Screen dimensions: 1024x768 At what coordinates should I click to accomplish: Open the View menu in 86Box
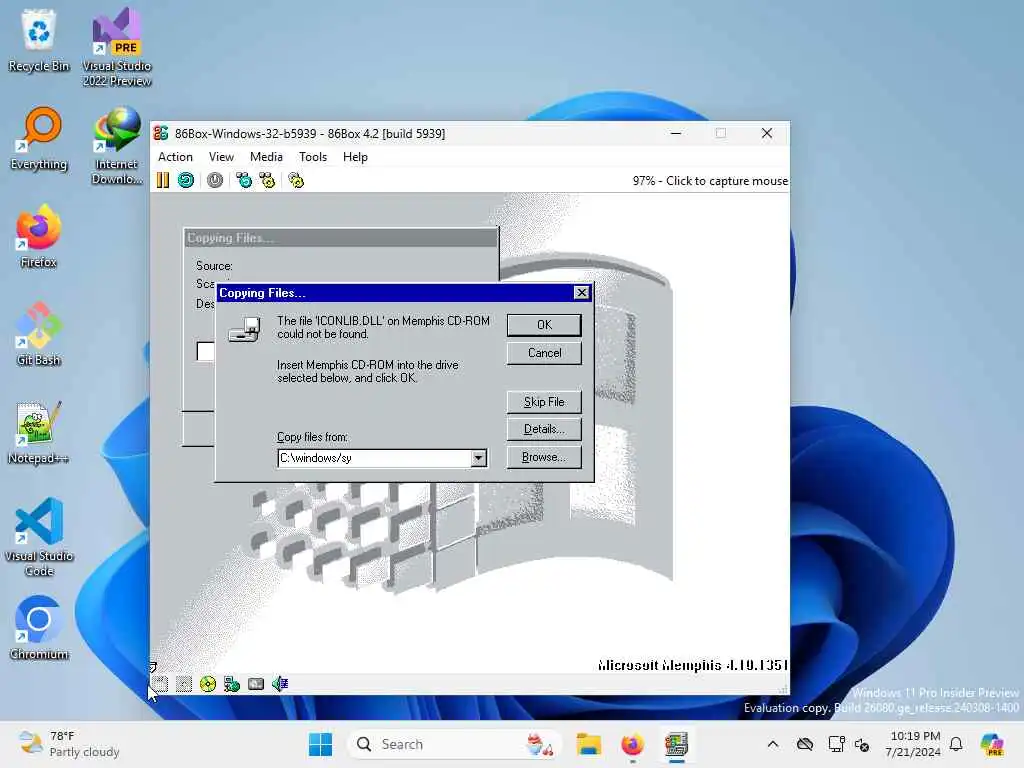pyautogui.click(x=221, y=157)
